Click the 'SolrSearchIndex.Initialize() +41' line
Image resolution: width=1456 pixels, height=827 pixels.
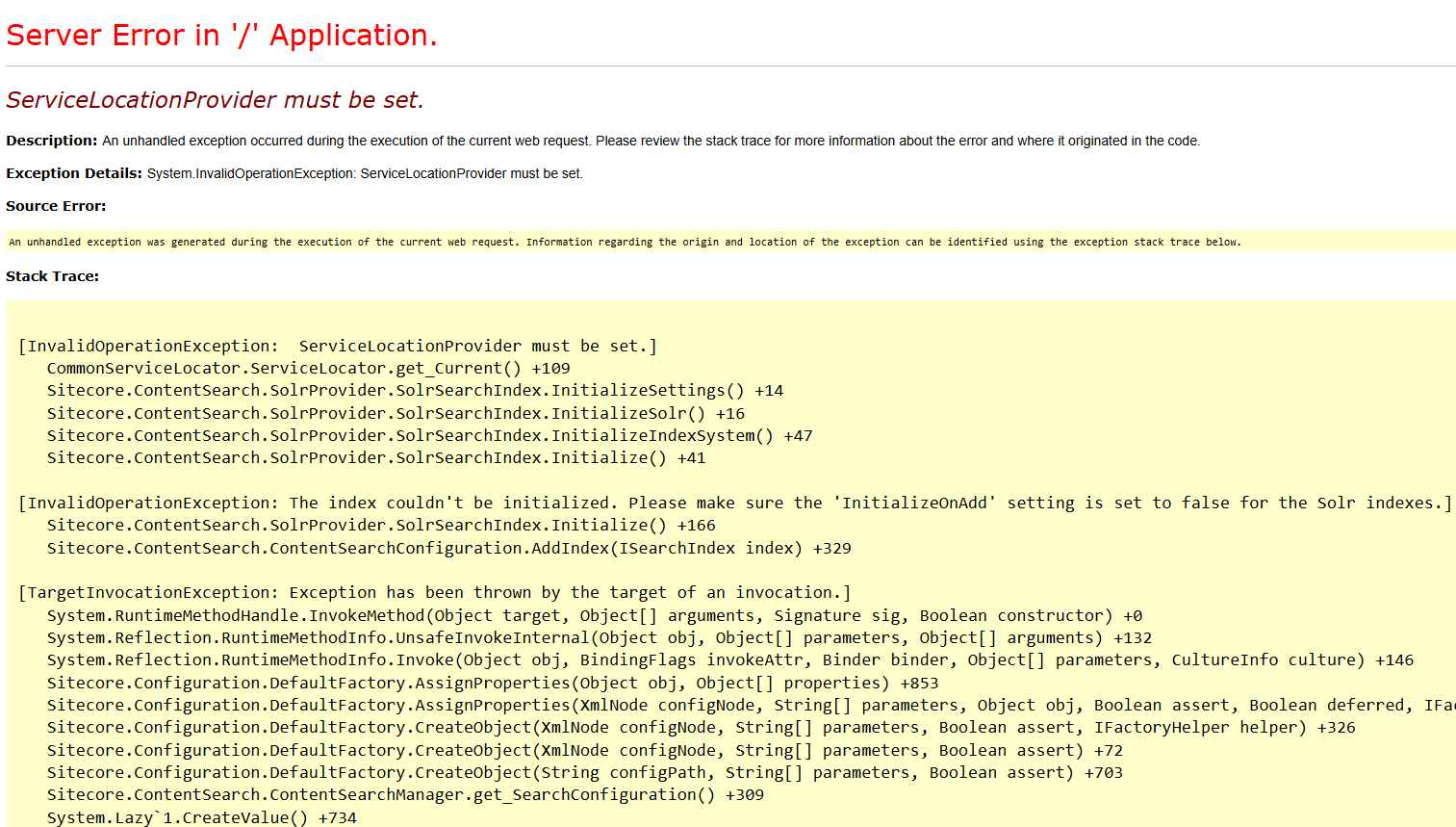tap(376, 457)
